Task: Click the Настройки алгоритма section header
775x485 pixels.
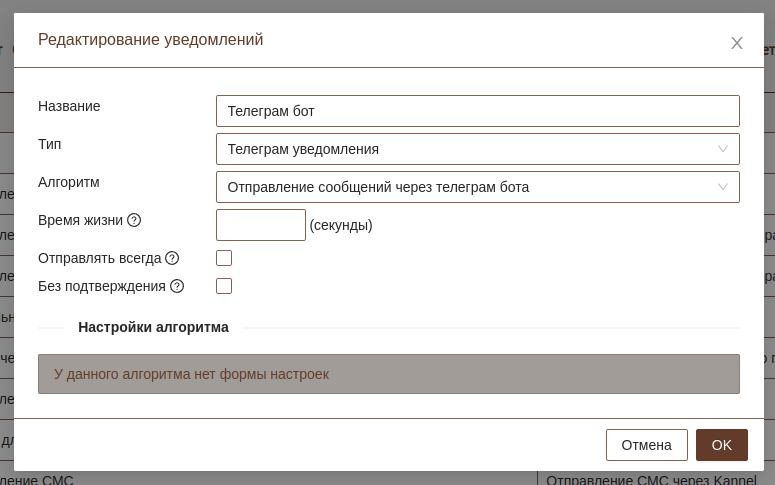Action: click(153, 327)
